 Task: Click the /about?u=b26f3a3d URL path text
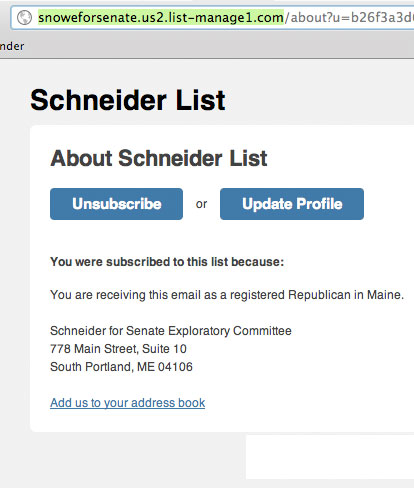tap(349, 17)
